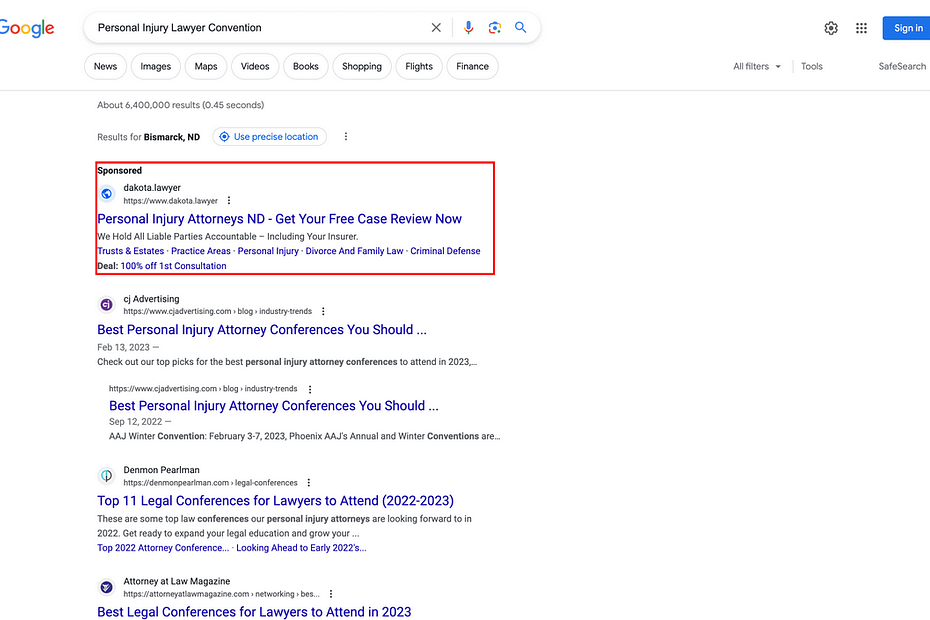Click the cj Advertising favicon
Image resolution: width=930 pixels, height=620 pixels.
point(107,304)
